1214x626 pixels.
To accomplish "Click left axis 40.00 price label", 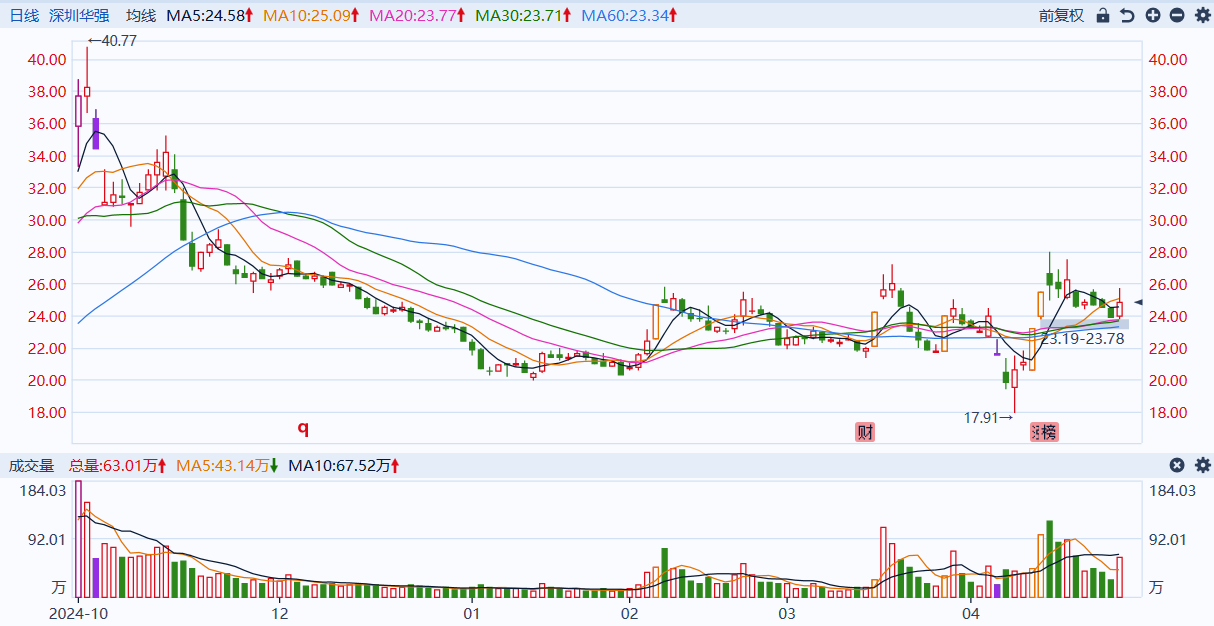I will 47,60.
